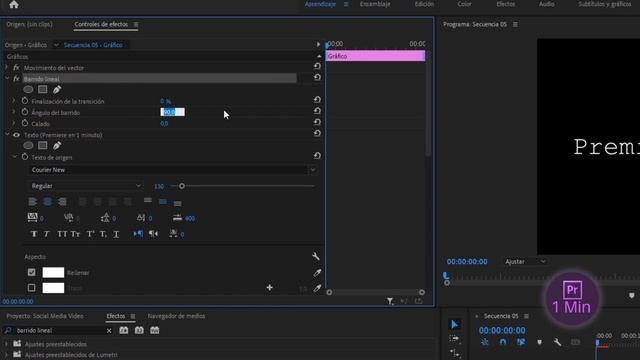This screenshot has width=640, height=360.
Task: Select rectangle mask tool under Barrido lineal
Action: pos(42,89)
